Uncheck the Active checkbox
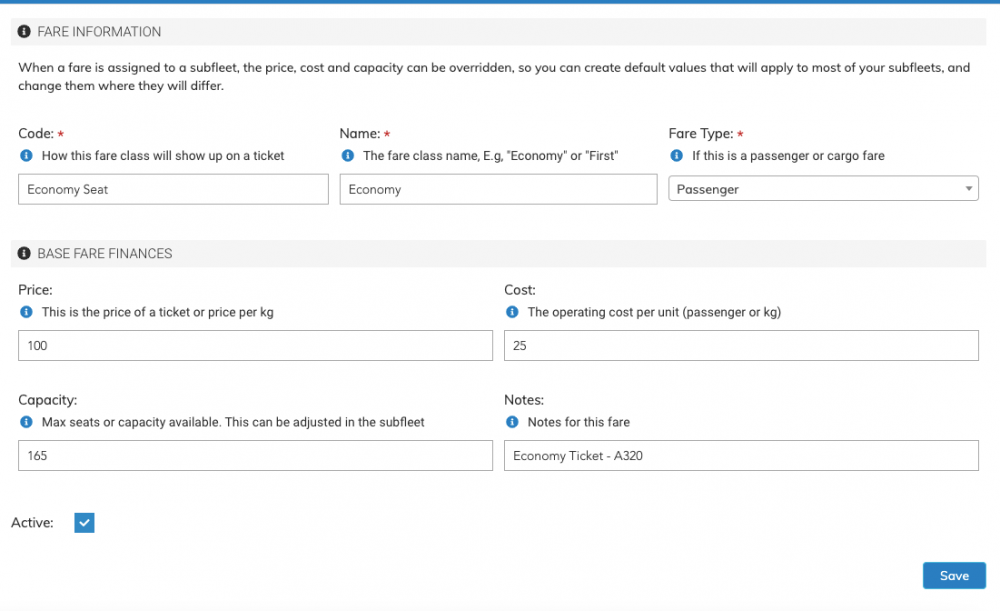 (x=84, y=523)
